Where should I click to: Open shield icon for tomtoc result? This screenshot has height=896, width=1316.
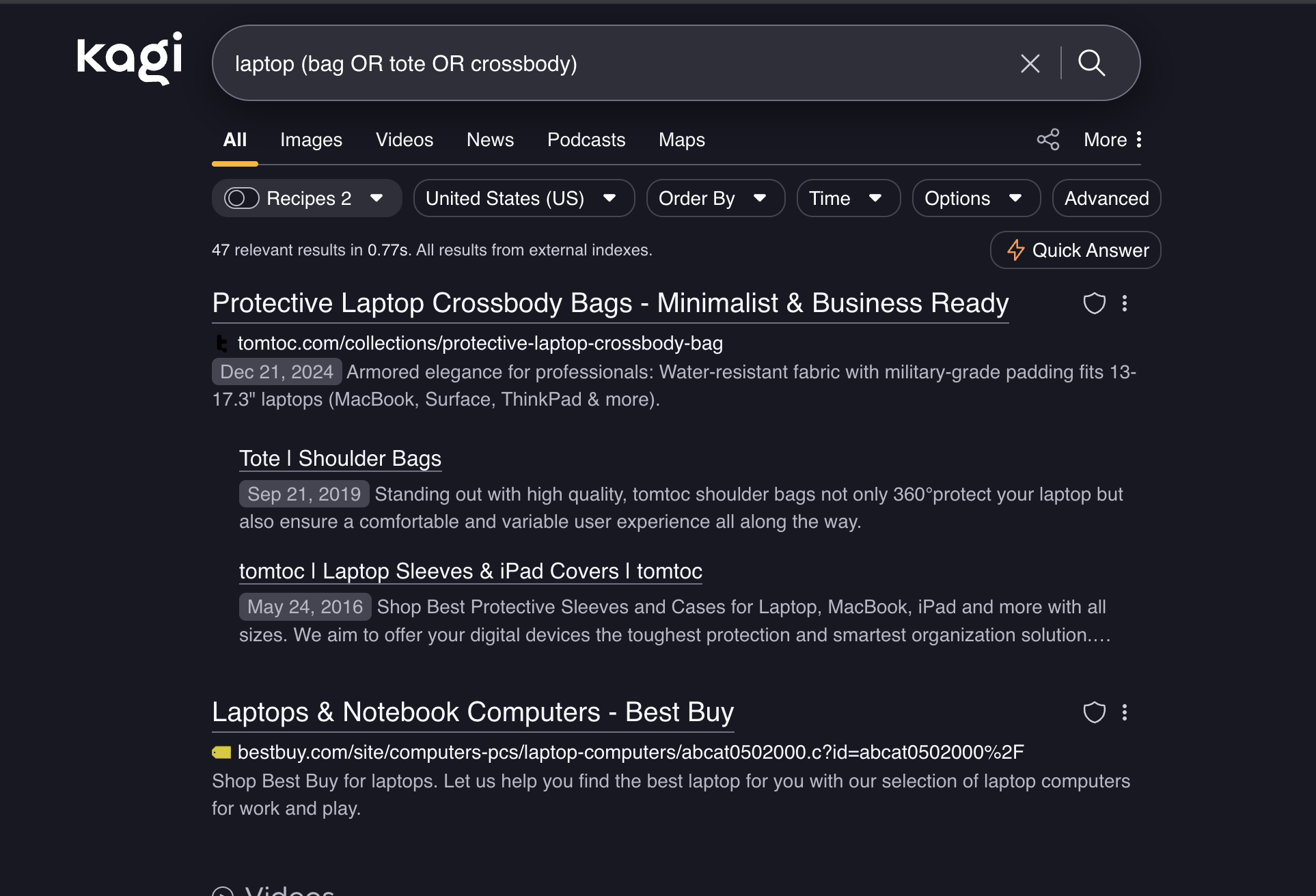pyautogui.click(x=1094, y=303)
